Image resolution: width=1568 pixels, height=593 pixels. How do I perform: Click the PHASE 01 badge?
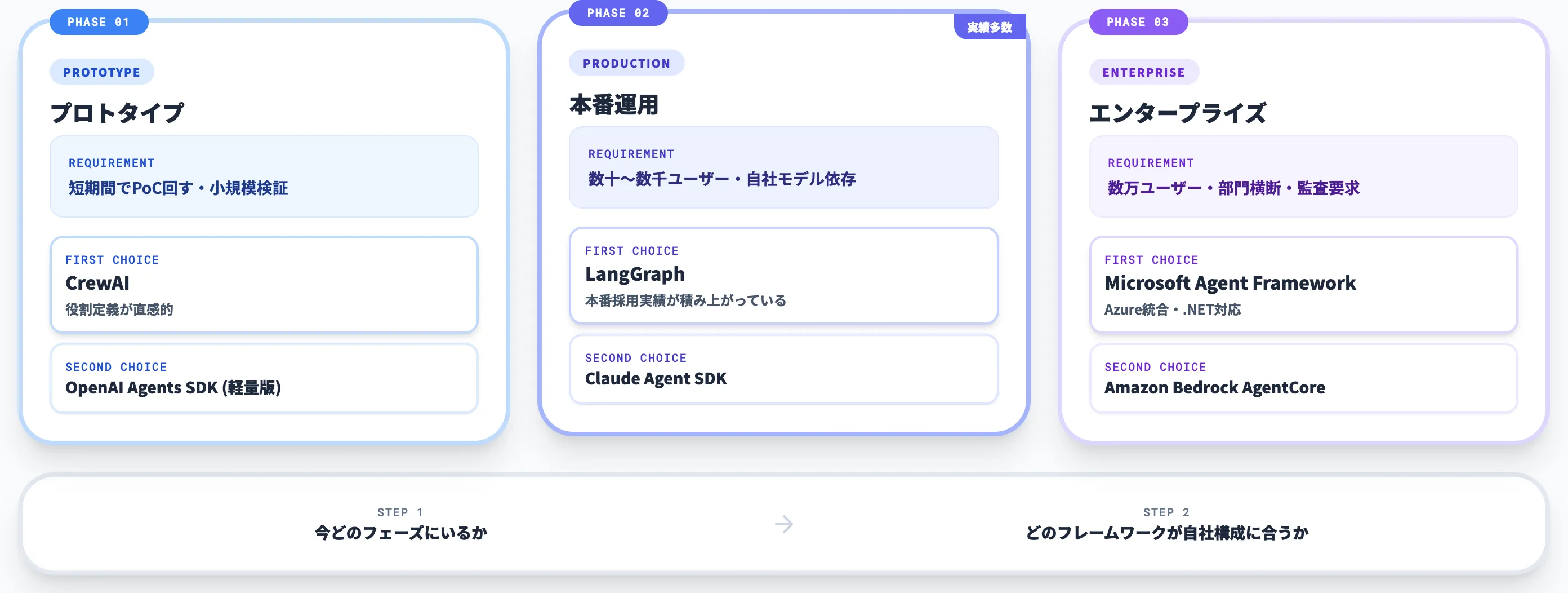(x=99, y=22)
